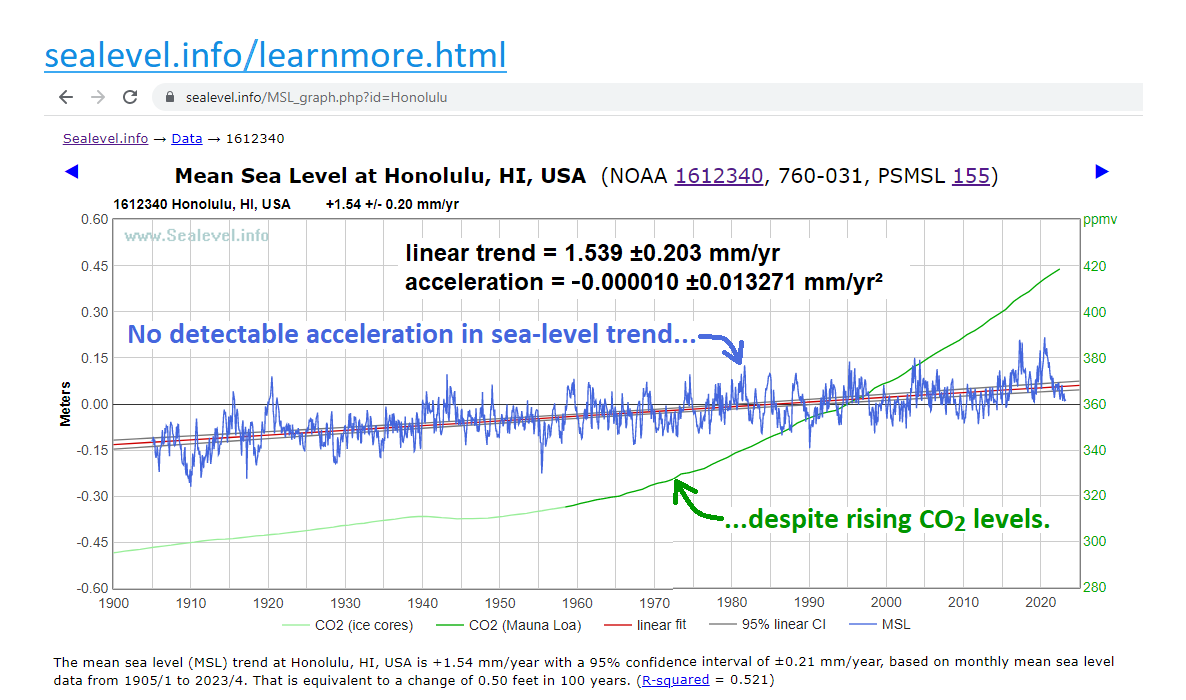Open the NOAA 1612340 station link
This screenshot has height=700, width=1186.
point(720,177)
